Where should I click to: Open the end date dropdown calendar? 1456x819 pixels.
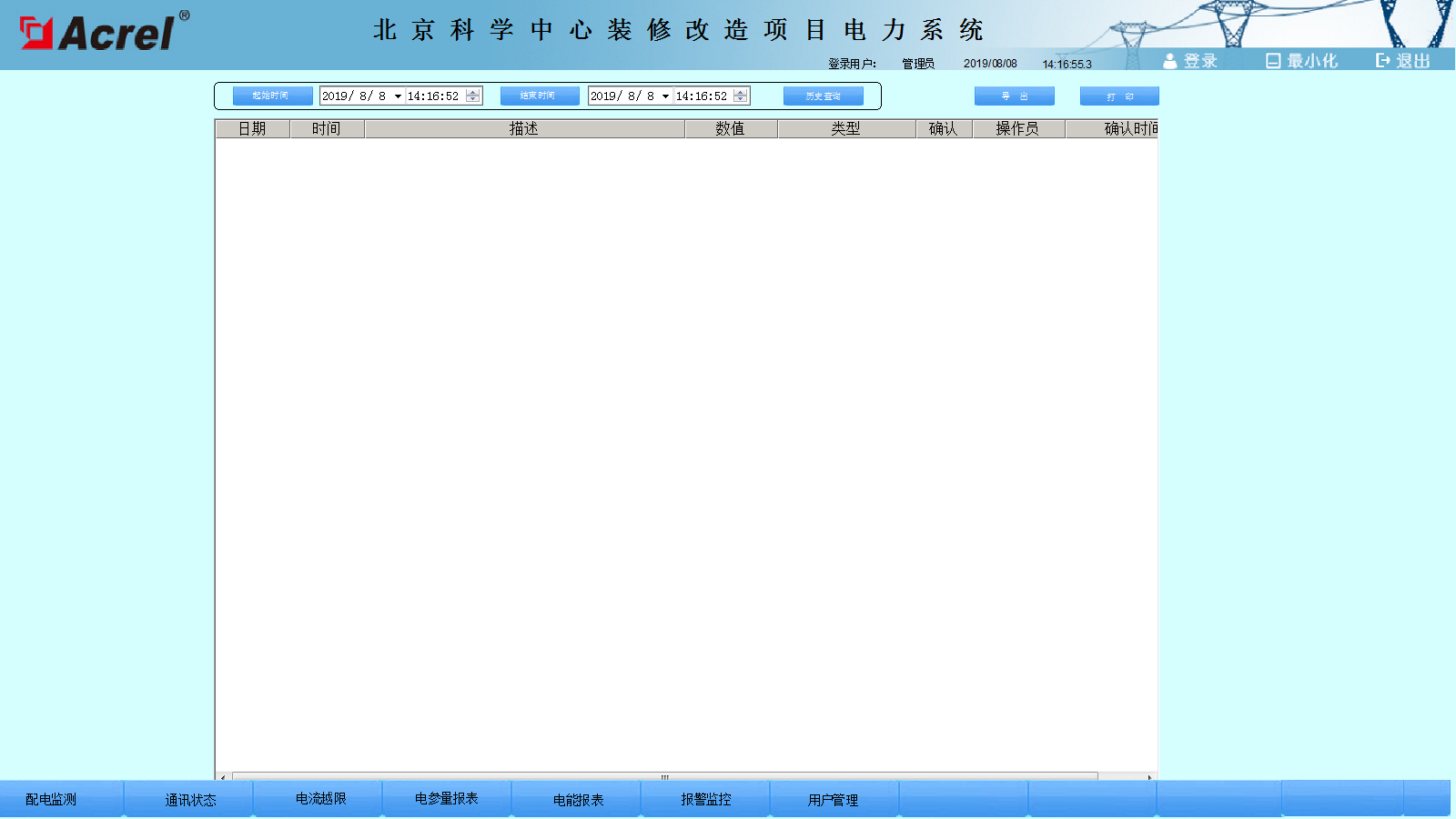tap(666, 96)
